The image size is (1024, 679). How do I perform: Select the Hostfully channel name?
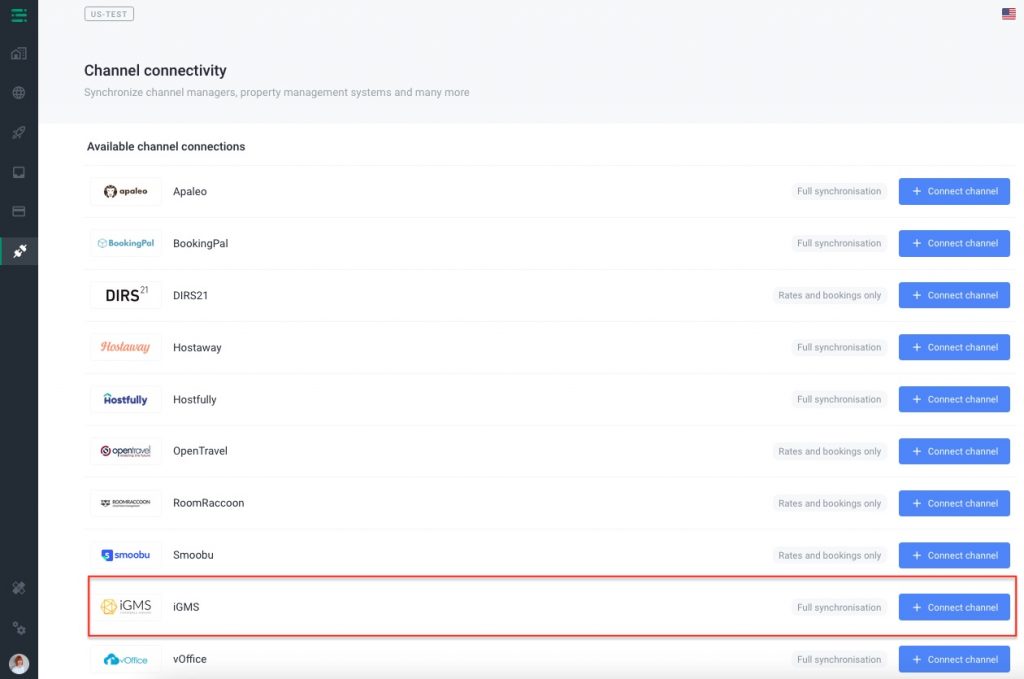tap(195, 400)
